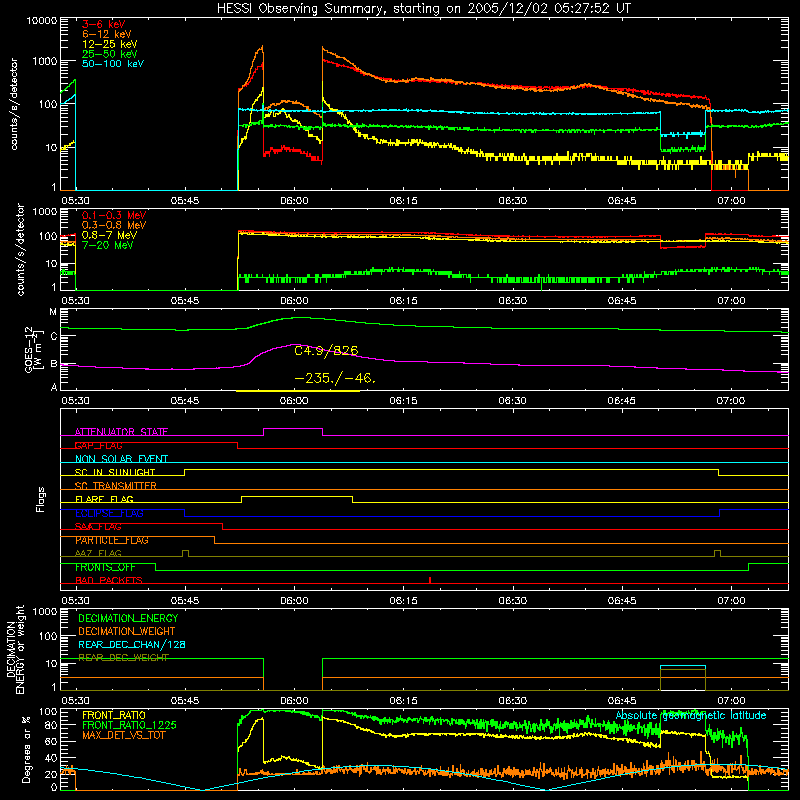Image resolution: width=800 pixels, height=800 pixels.
Task: Click the 0.3-0.8 MeV legend label
Action: pos(114,225)
